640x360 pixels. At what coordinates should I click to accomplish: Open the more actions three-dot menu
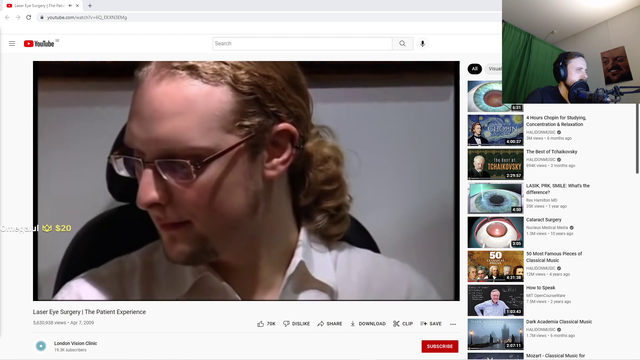[x=453, y=324]
